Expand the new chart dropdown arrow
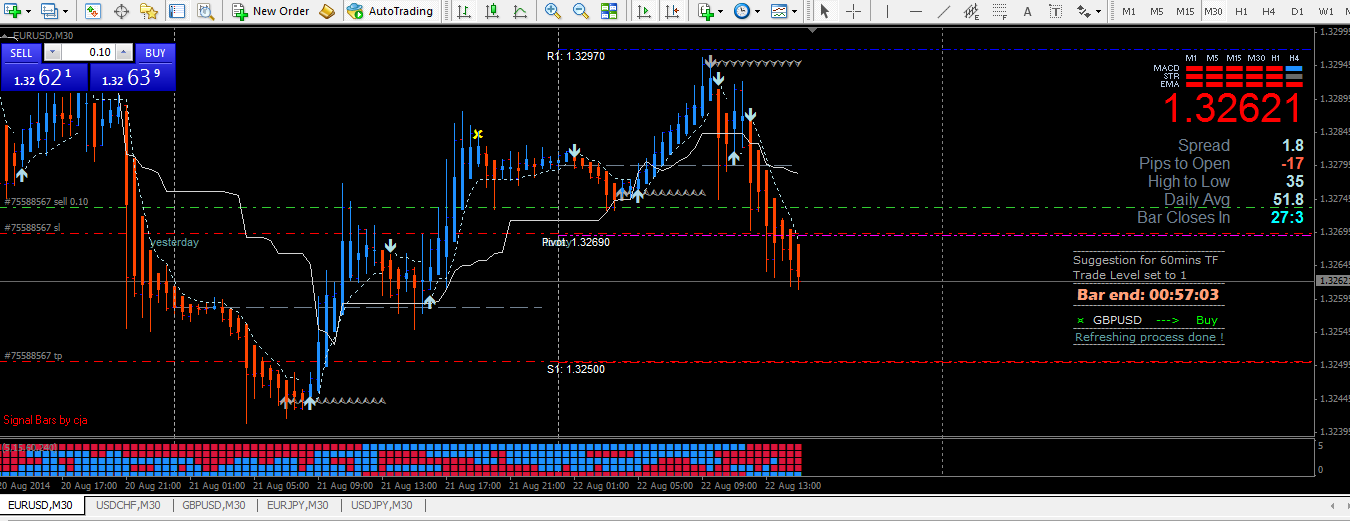This screenshot has height=521, width=1350. point(30,12)
